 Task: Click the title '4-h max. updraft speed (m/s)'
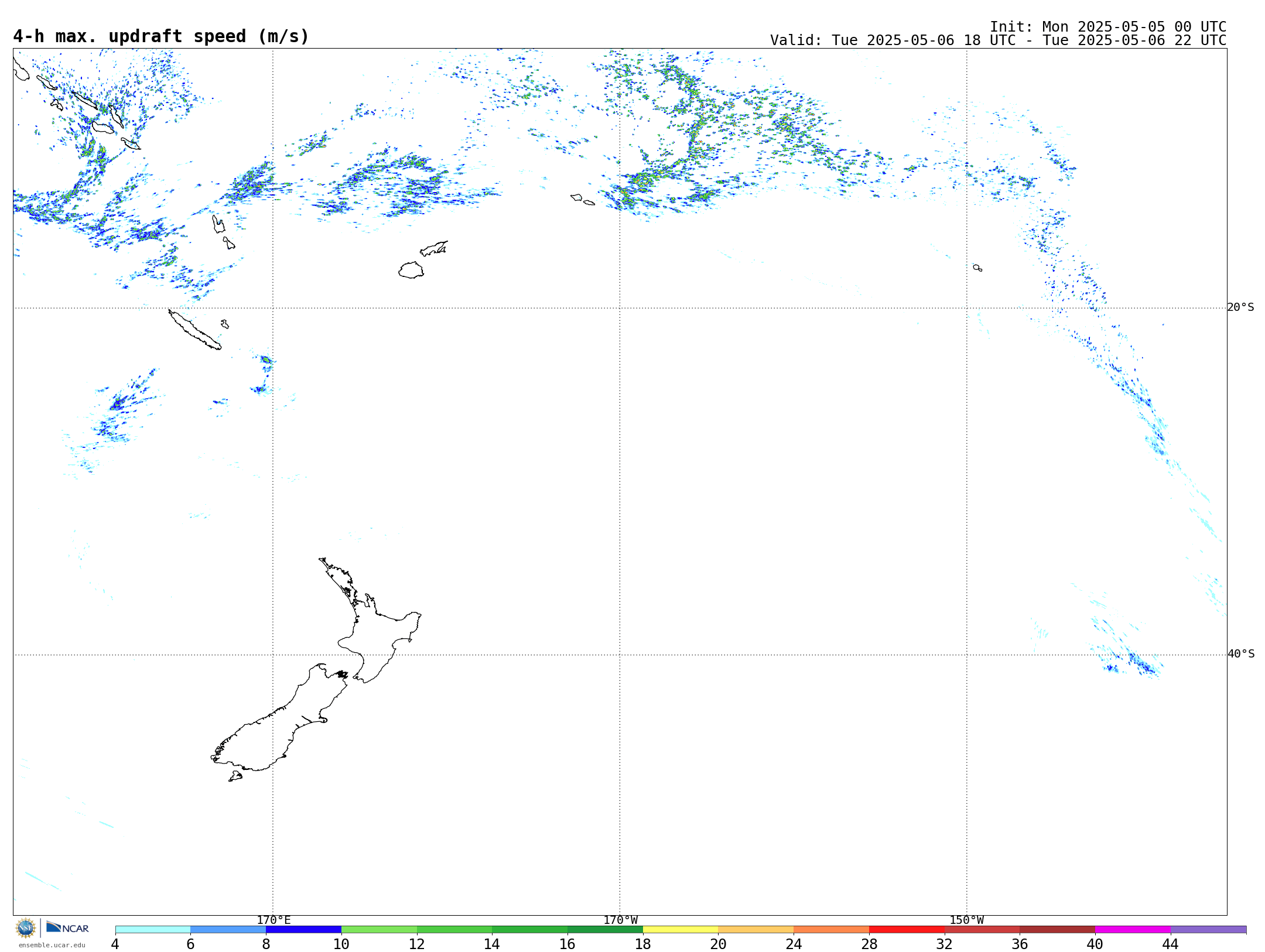click(x=161, y=36)
